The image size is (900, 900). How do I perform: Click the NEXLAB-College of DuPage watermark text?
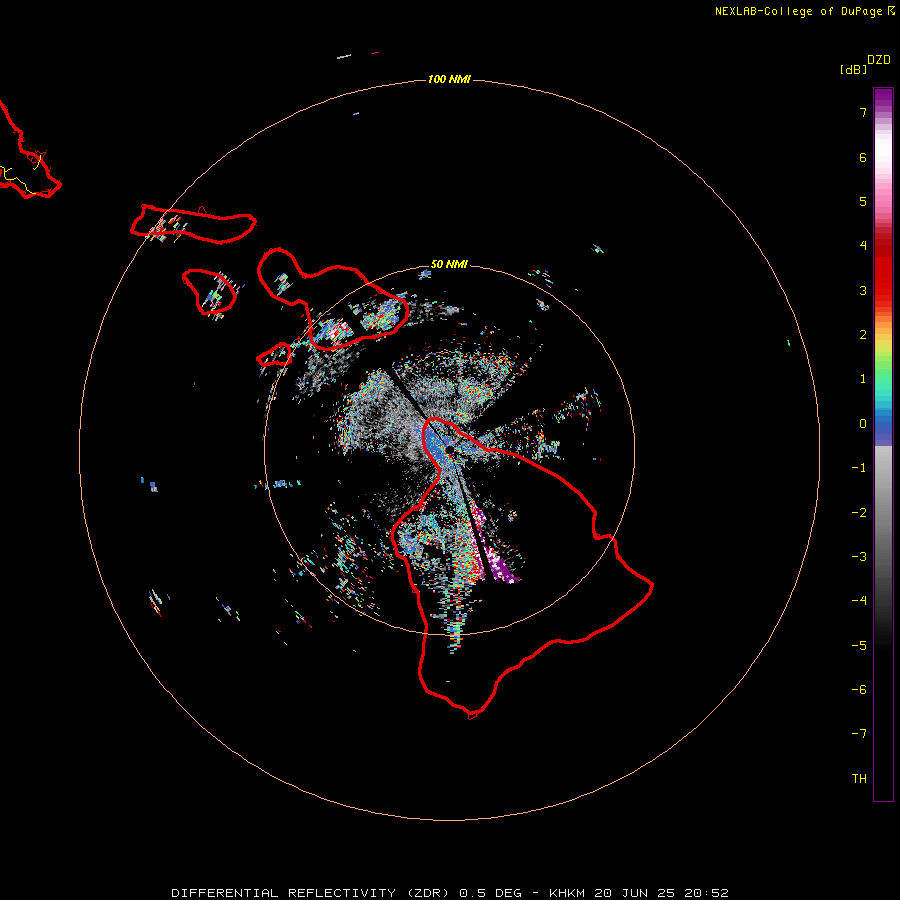(804, 11)
